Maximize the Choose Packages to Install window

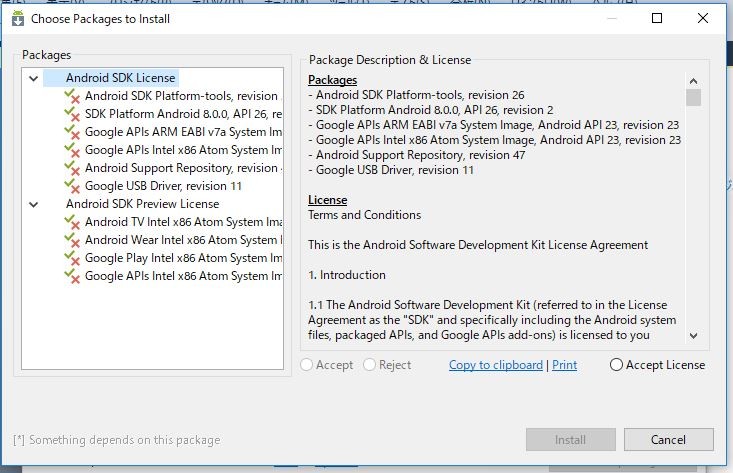coord(657,18)
